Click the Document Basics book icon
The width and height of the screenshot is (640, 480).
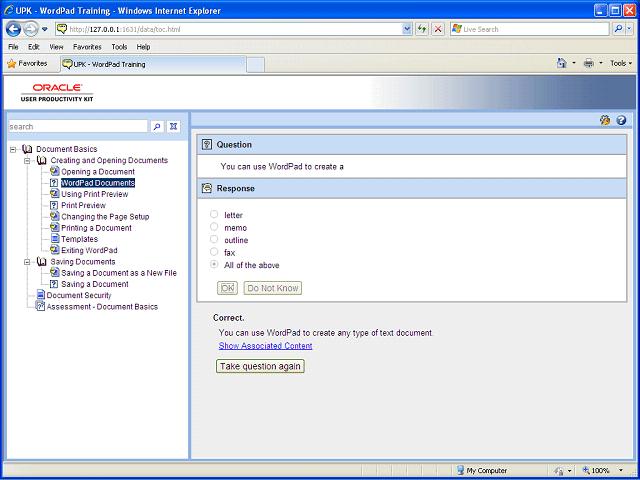tap(27, 149)
